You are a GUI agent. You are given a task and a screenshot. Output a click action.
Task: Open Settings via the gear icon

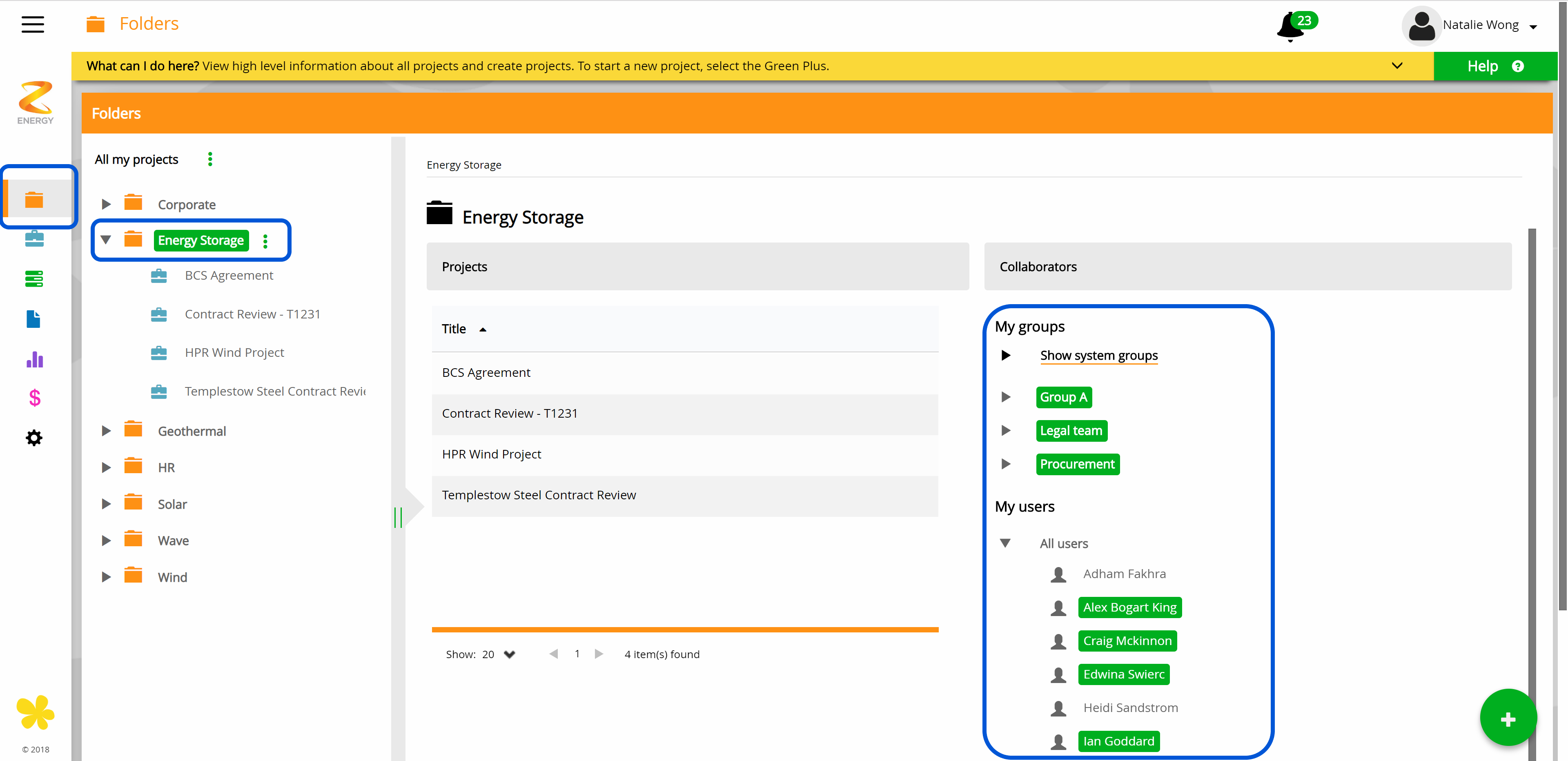tap(35, 438)
